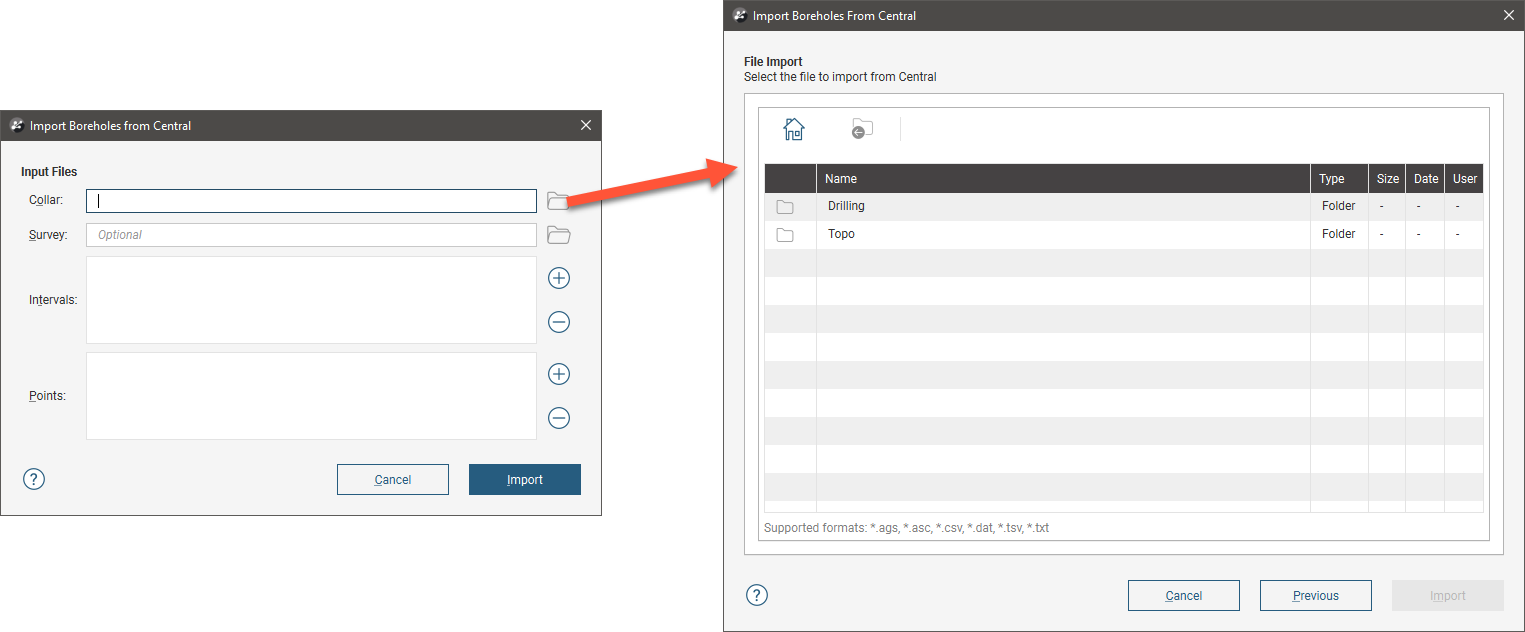Image resolution: width=1525 pixels, height=632 pixels.
Task: Remove Points file with minus icon
Action: click(559, 418)
